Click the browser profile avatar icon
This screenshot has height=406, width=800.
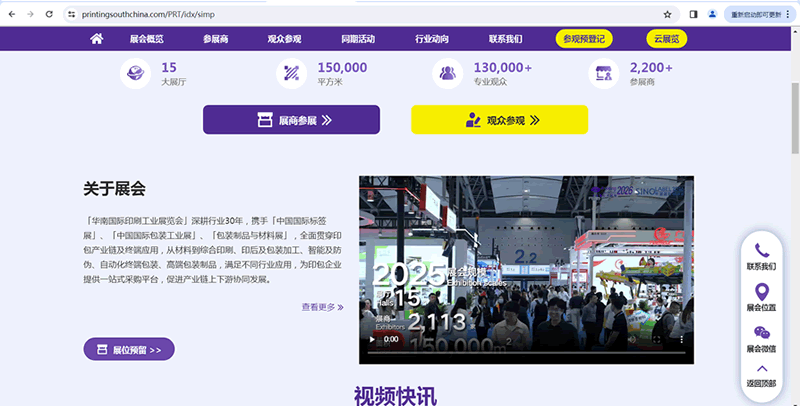pyautogui.click(x=712, y=14)
